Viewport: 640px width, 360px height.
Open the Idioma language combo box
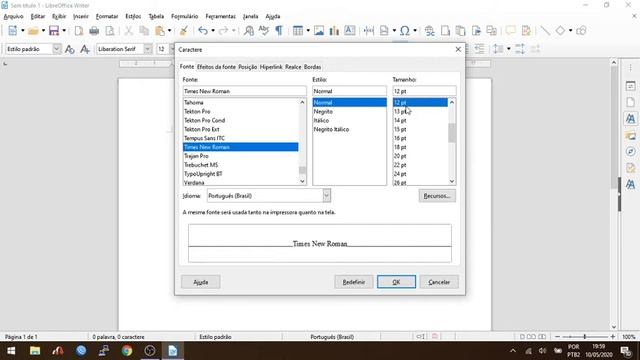point(269,196)
